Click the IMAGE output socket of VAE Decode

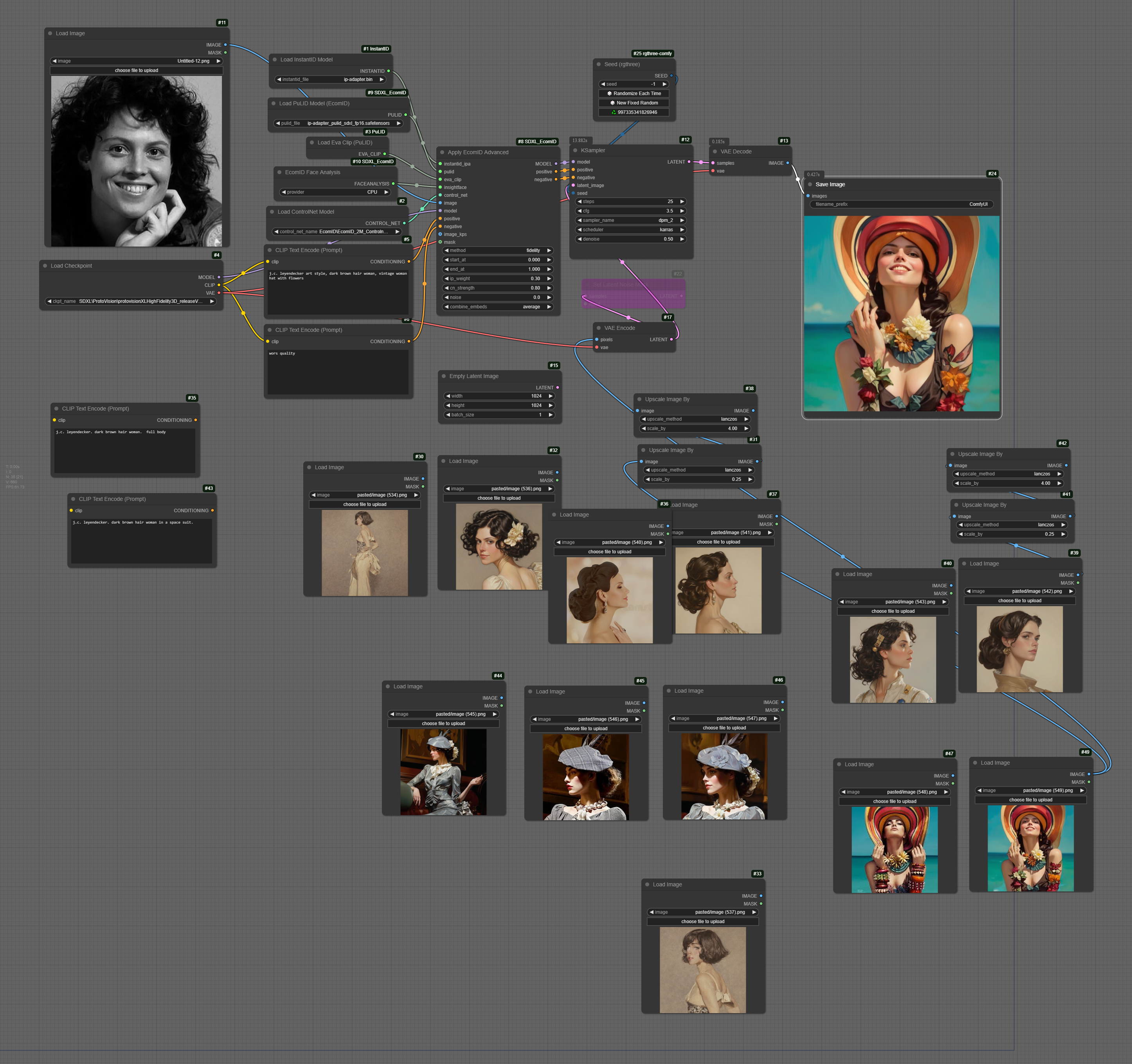(788, 163)
